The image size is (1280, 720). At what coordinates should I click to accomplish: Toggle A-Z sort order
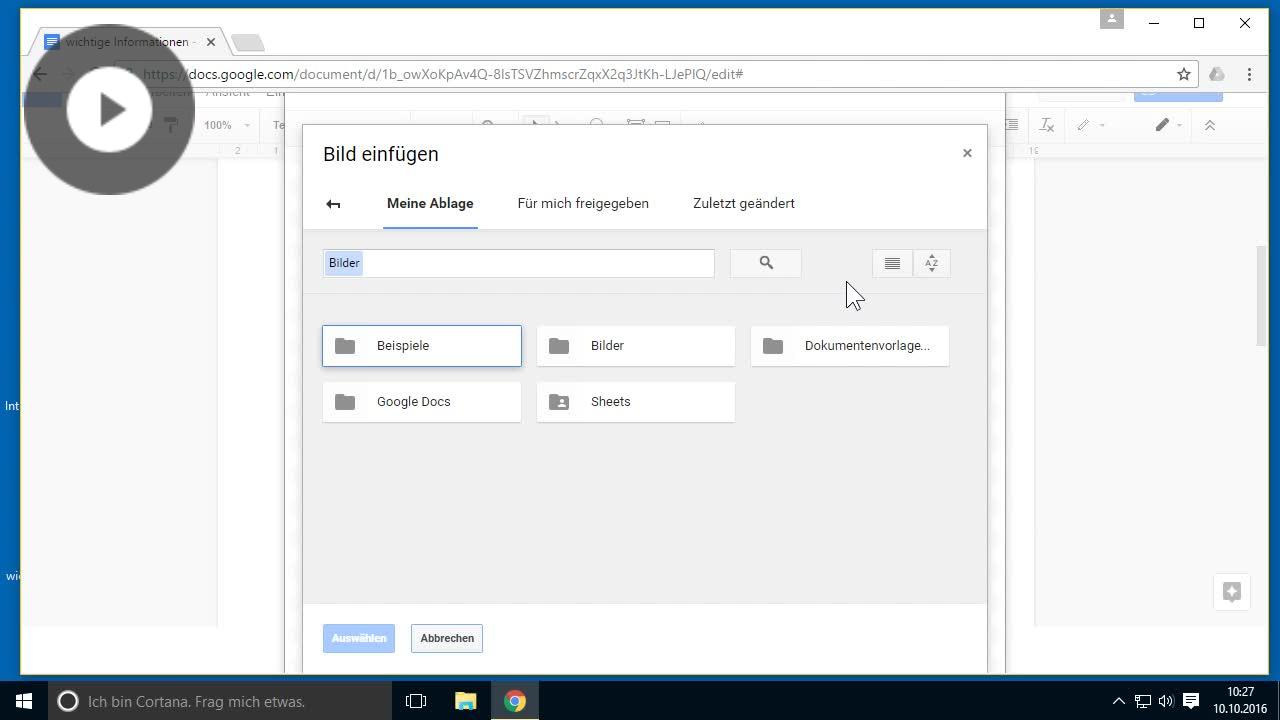pos(931,263)
